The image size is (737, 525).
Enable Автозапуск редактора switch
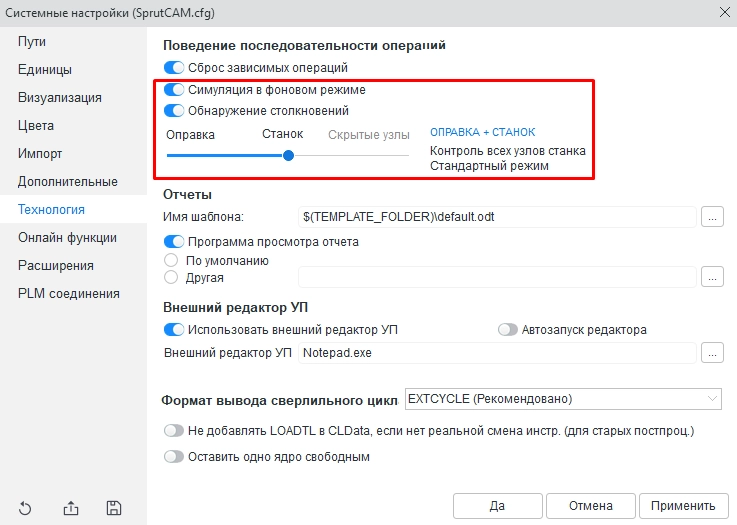[508, 330]
